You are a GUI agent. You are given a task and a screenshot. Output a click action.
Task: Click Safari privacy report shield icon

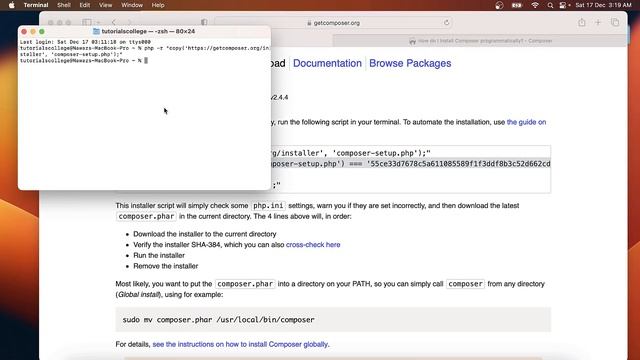[x=204, y=22]
